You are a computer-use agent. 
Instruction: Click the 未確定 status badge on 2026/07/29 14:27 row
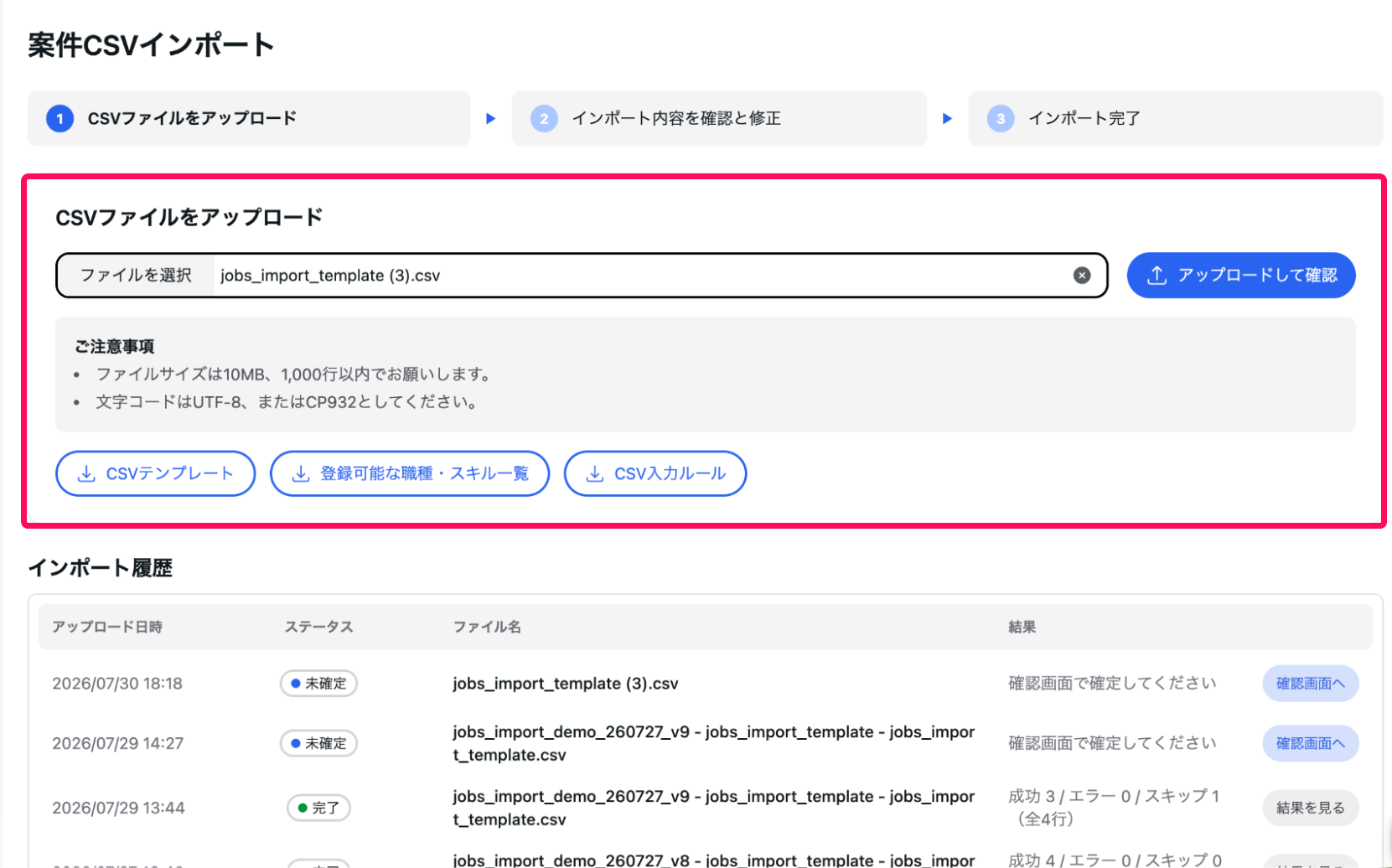tap(318, 743)
